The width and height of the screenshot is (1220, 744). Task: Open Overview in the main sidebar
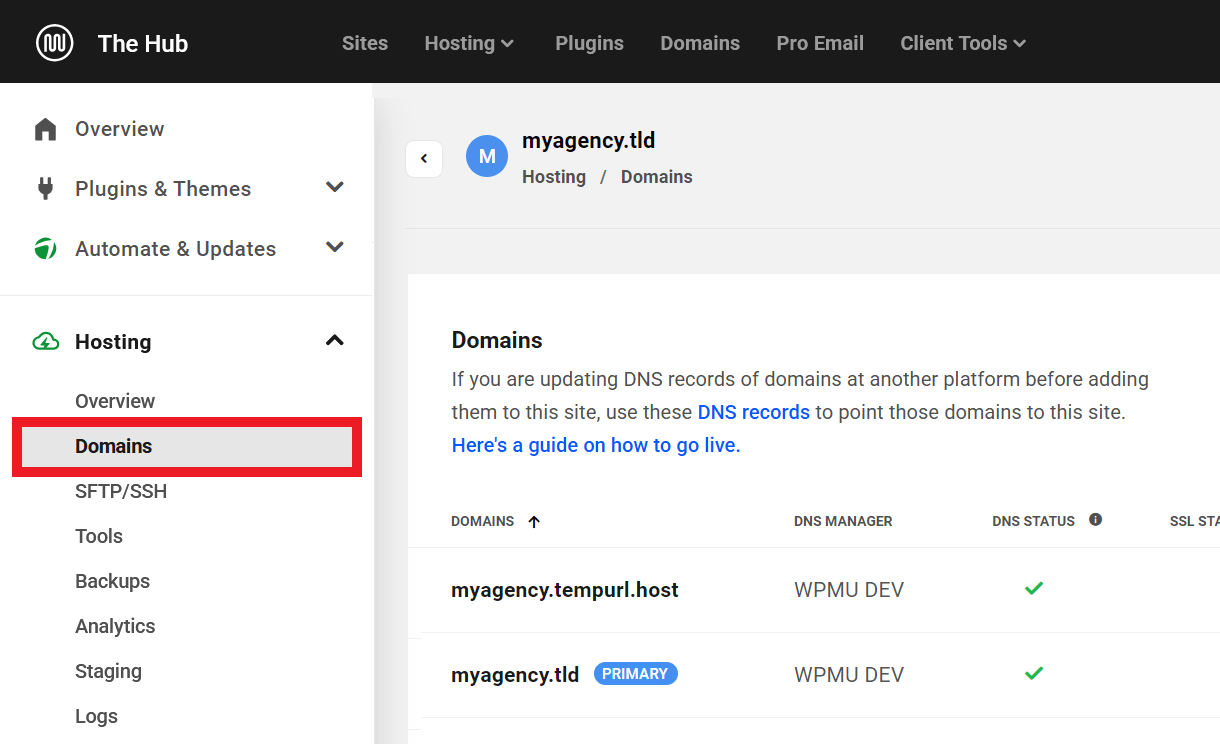(x=120, y=129)
